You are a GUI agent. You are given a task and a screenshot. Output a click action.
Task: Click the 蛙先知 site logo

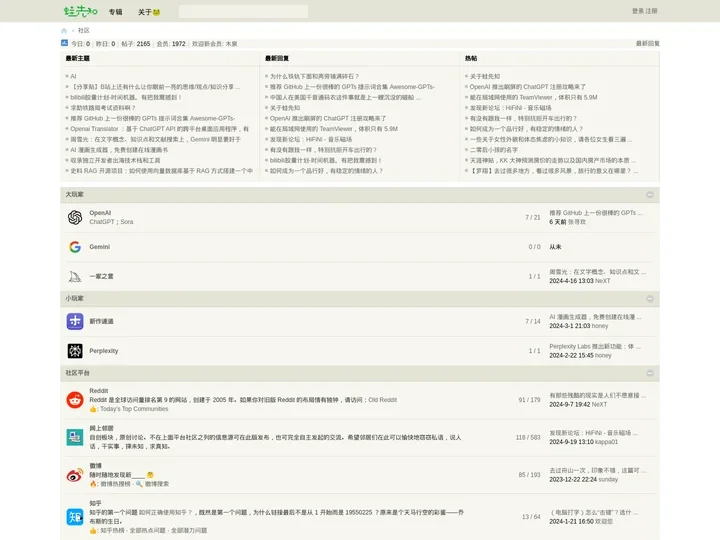[80, 11]
